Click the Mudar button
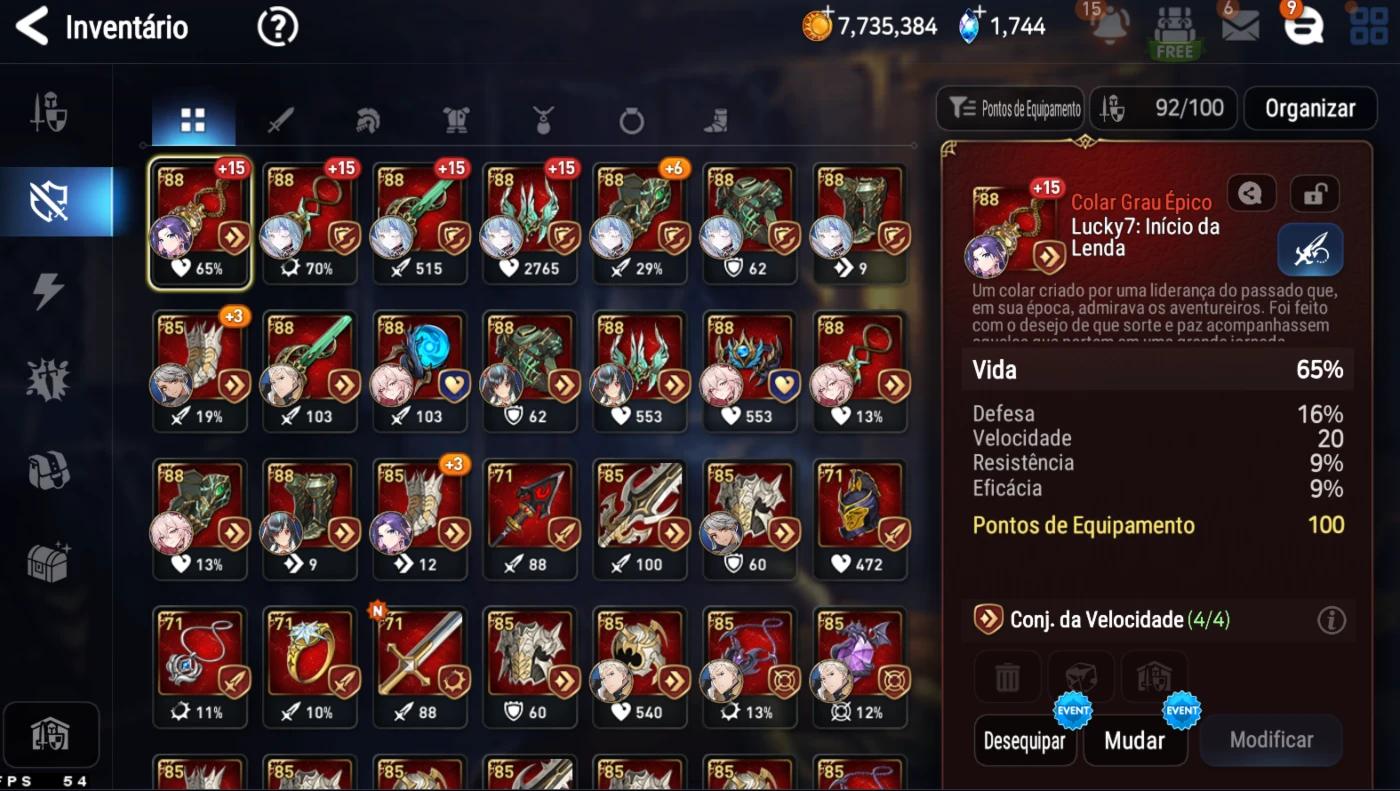 coord(1134,741)
